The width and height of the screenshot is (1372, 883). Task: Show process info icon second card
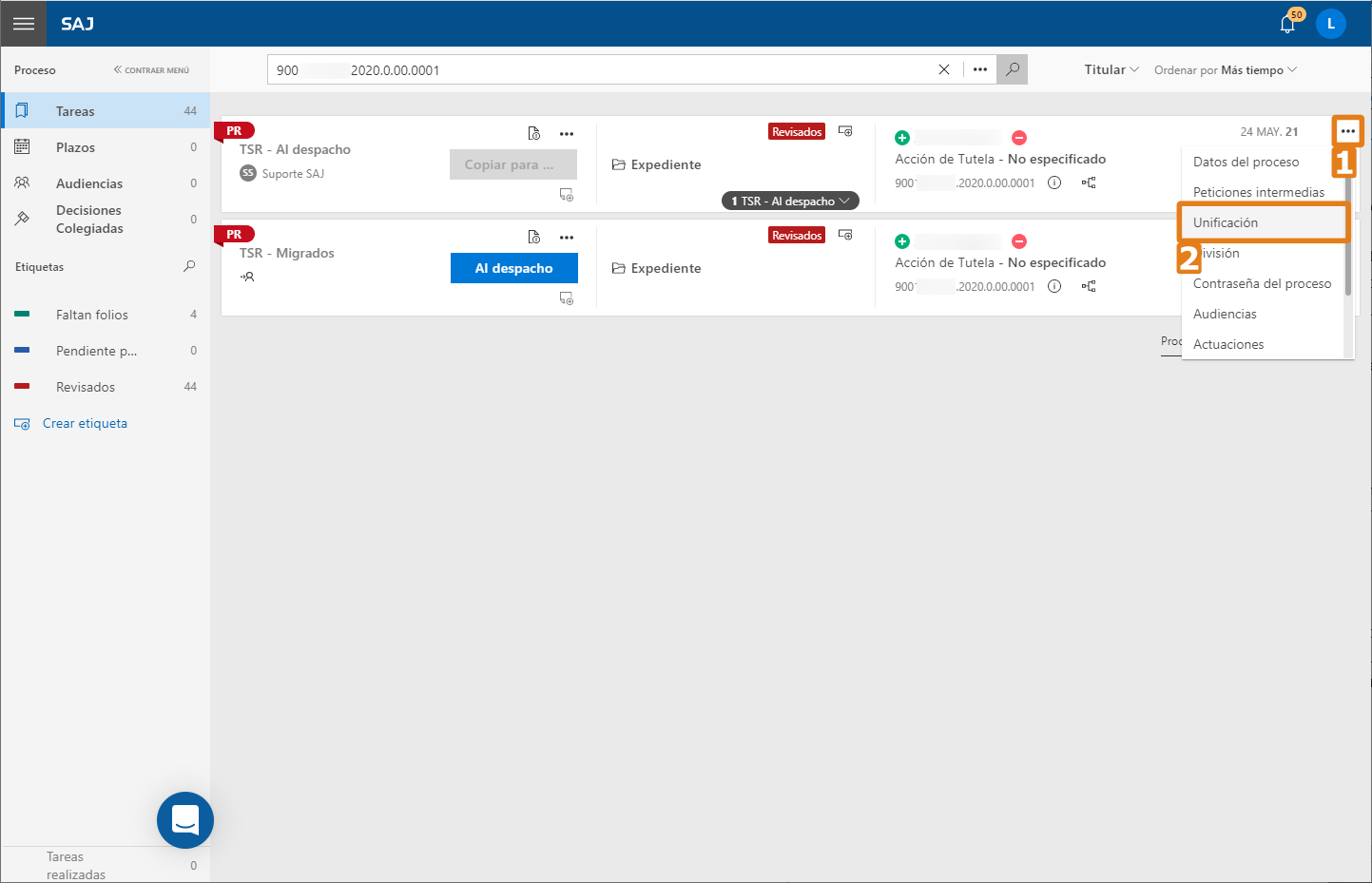(x=1054, y=286)
